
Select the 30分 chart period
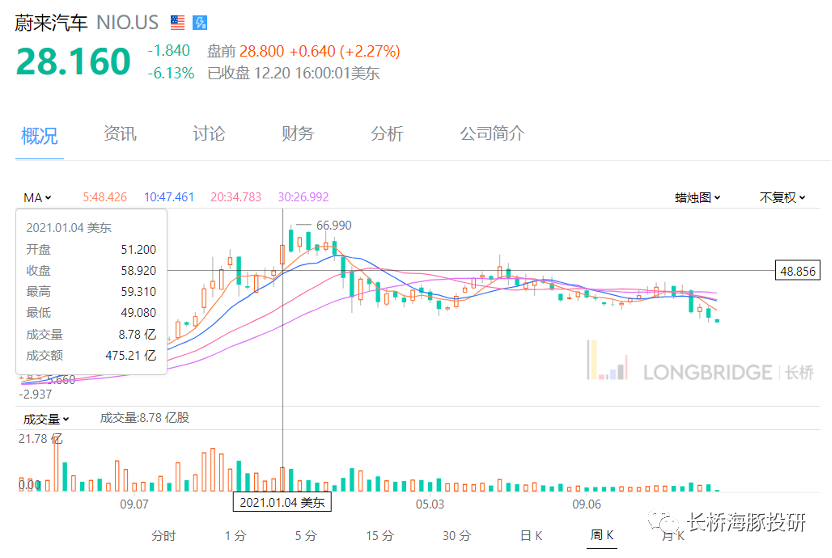(x=457, y=536)
